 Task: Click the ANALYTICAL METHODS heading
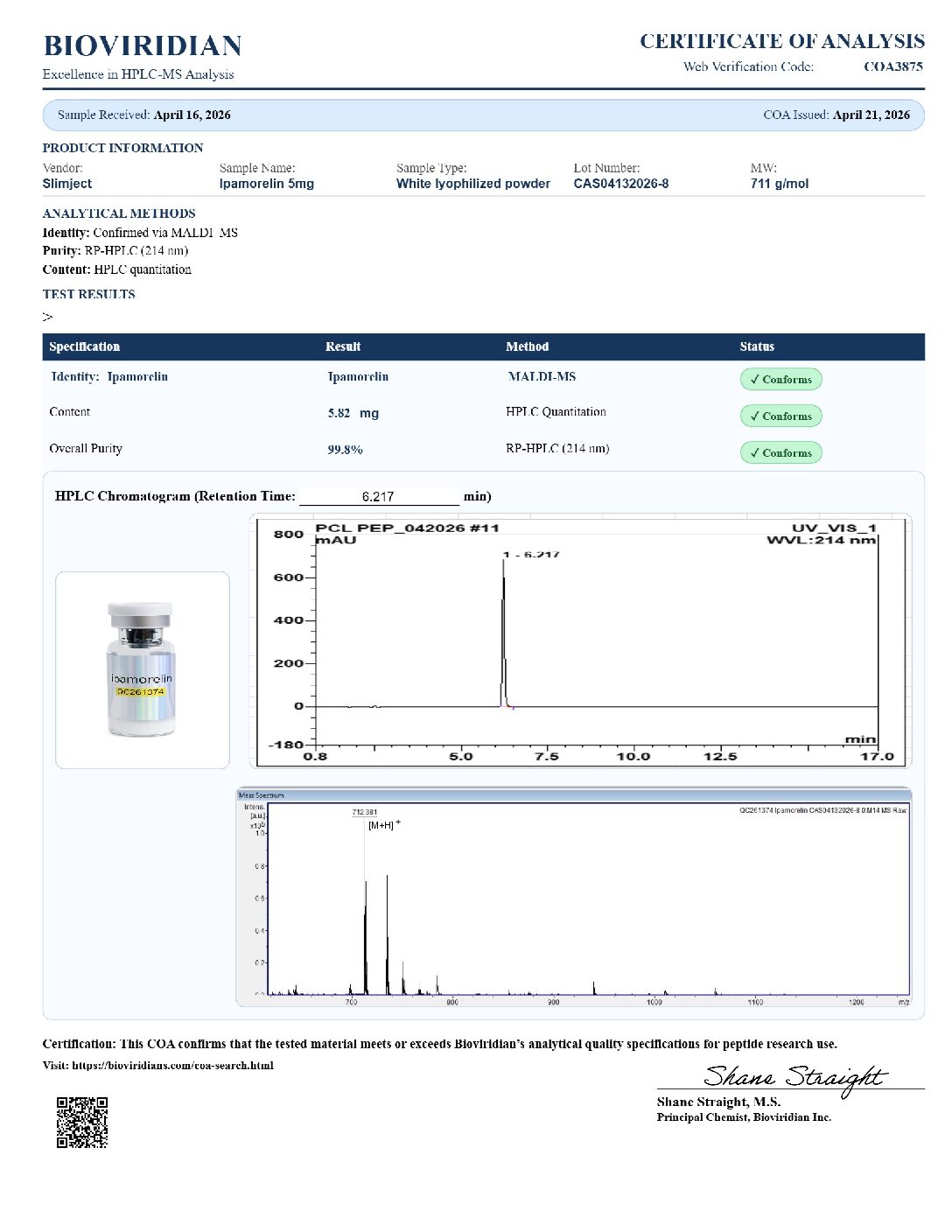click(119, 213)
